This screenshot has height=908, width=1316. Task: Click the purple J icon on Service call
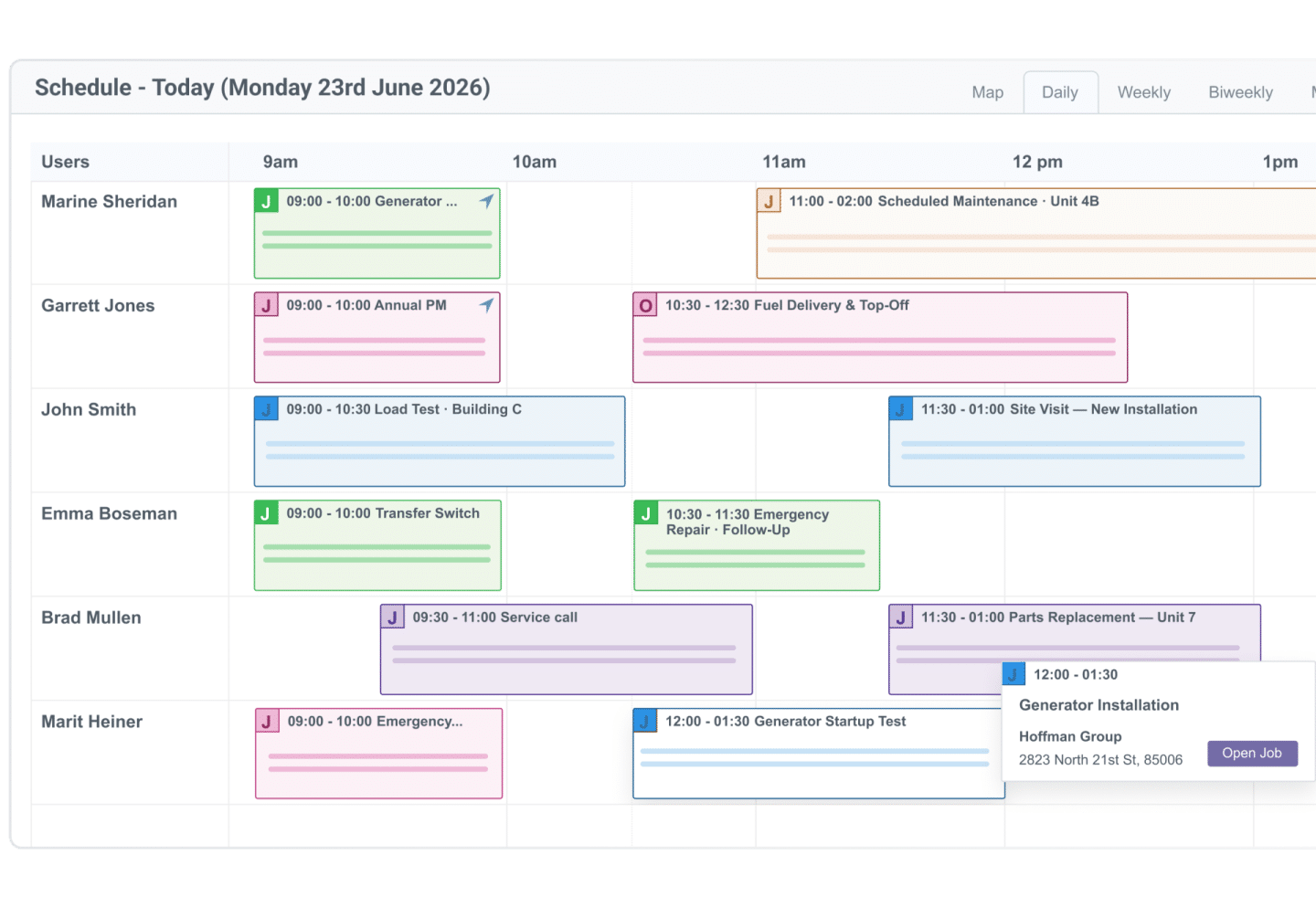pos(393,618)
